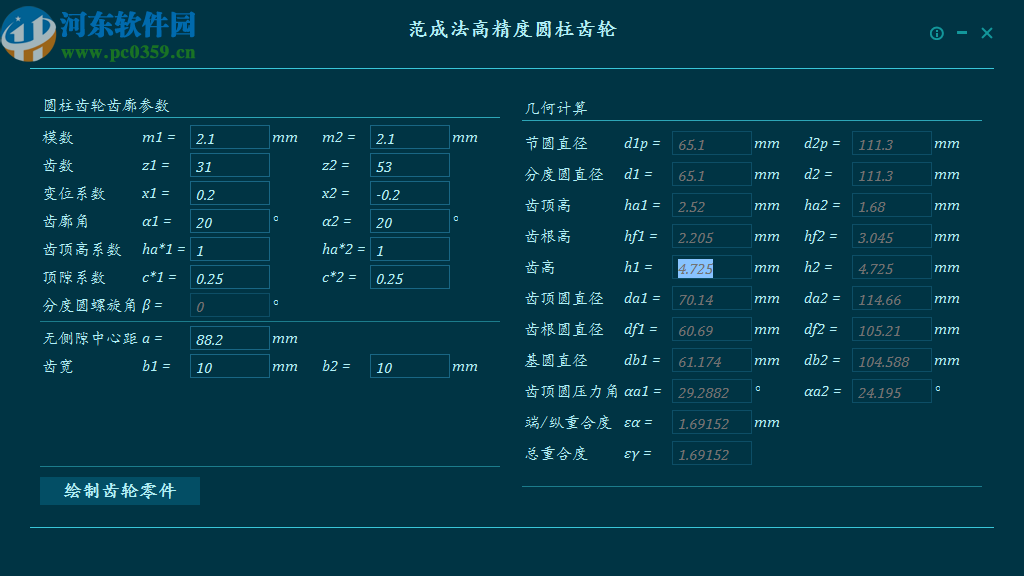Focus the face width b1 field

[230, 366]
